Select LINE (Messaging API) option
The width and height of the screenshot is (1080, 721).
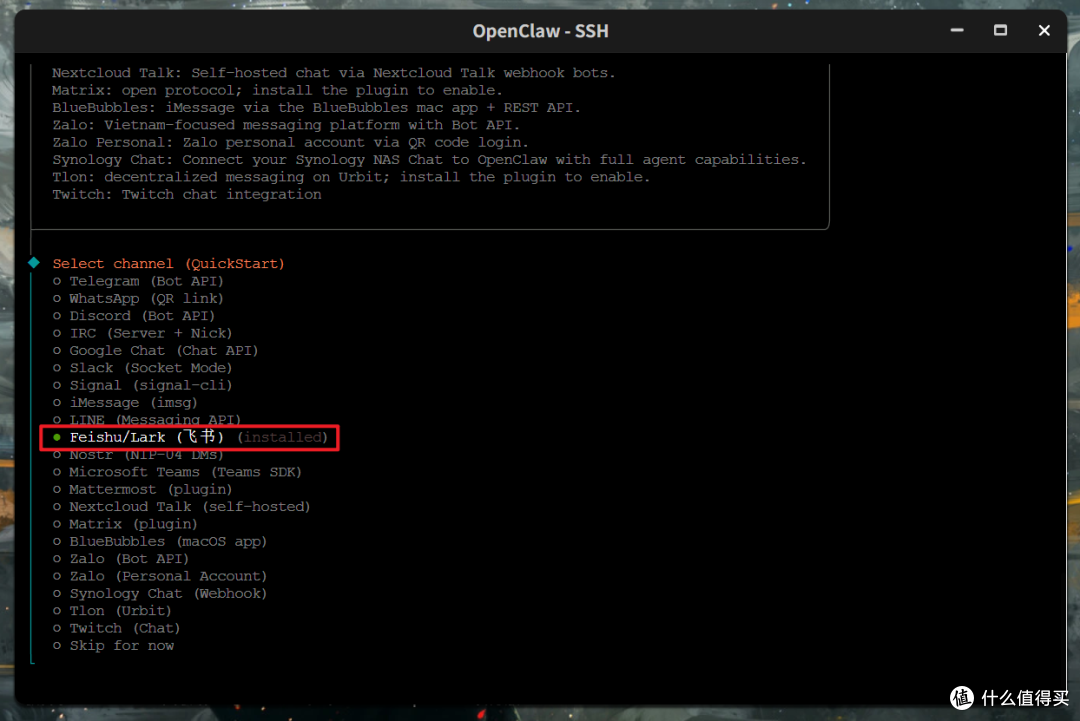pos(147,419)
